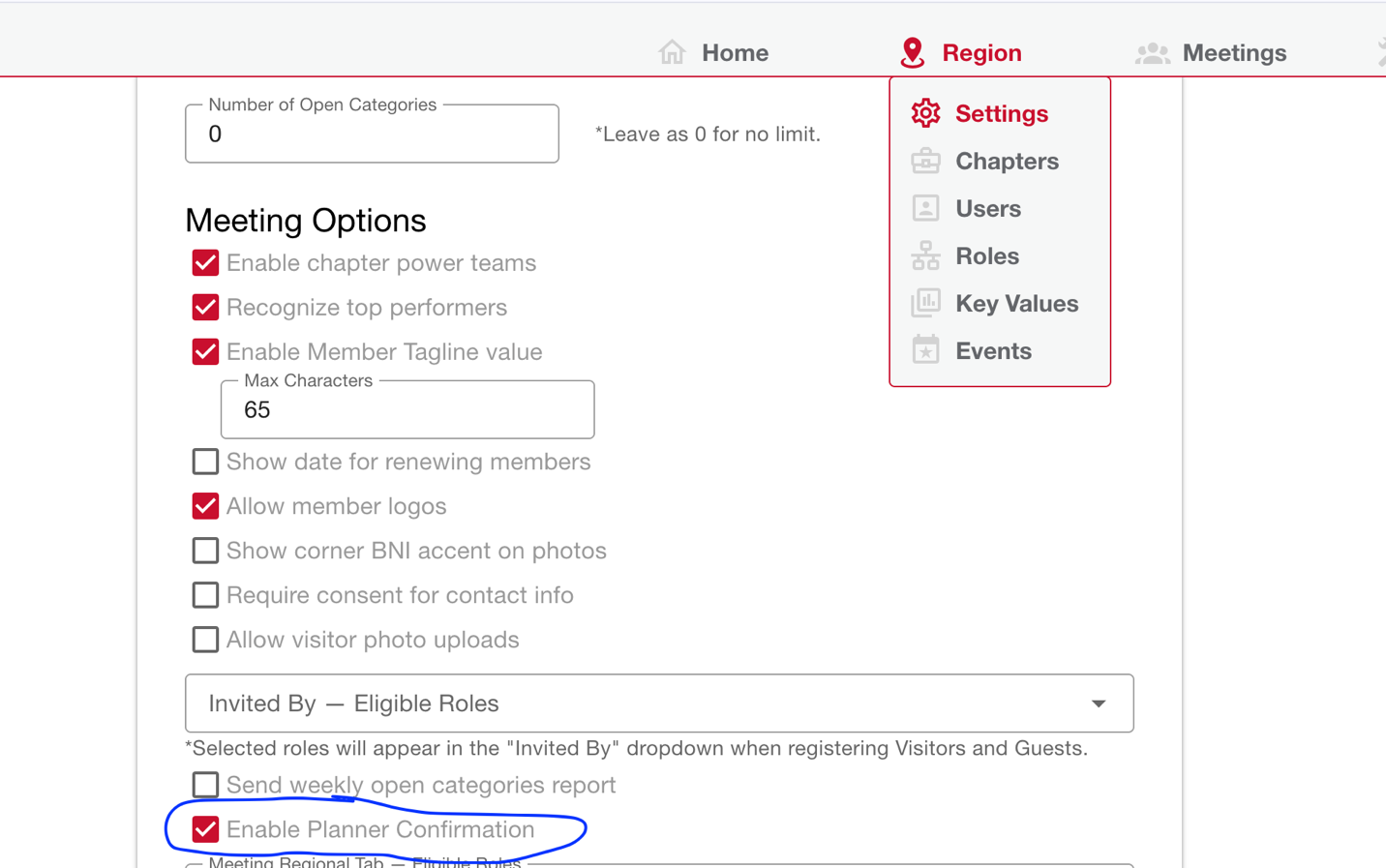Click the Roles hierarchy icon
This screenshot has height=868, width=1386.
pyautogui.click(x=925, y=255)
